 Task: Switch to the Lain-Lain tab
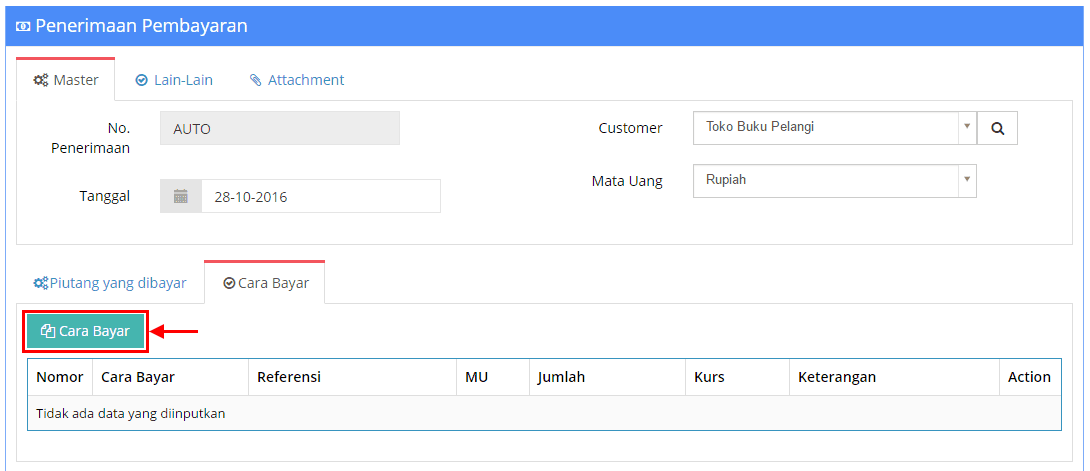coord(174,80)
